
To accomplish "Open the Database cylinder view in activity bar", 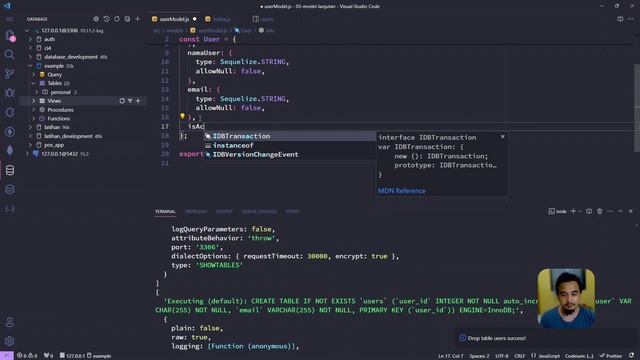I will tap(10, 170).
